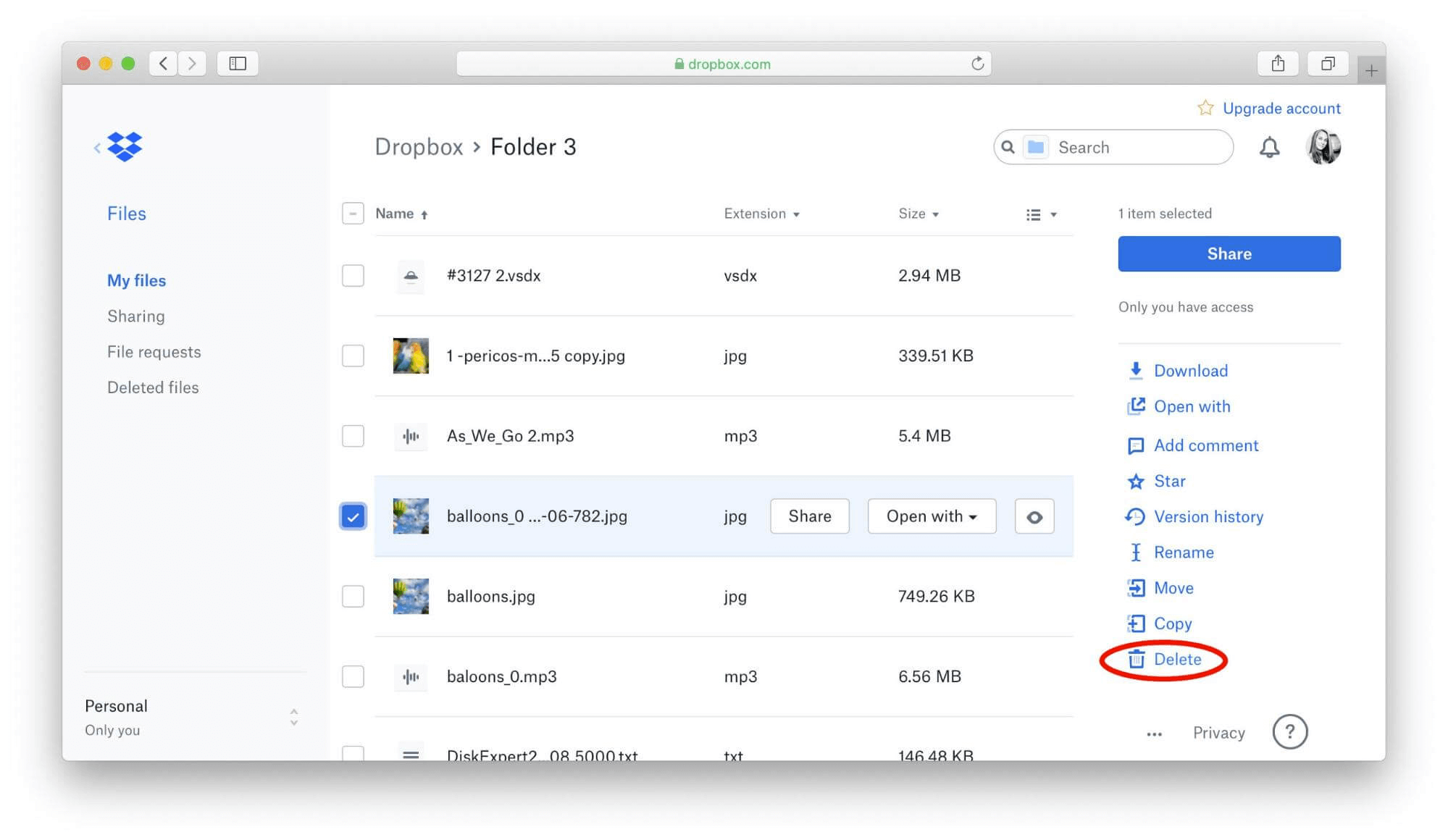Click the Download icon in sidebar
The height and width of the screenshot is (840, 1448).
pyautogui.click(x=1135, y=370)
